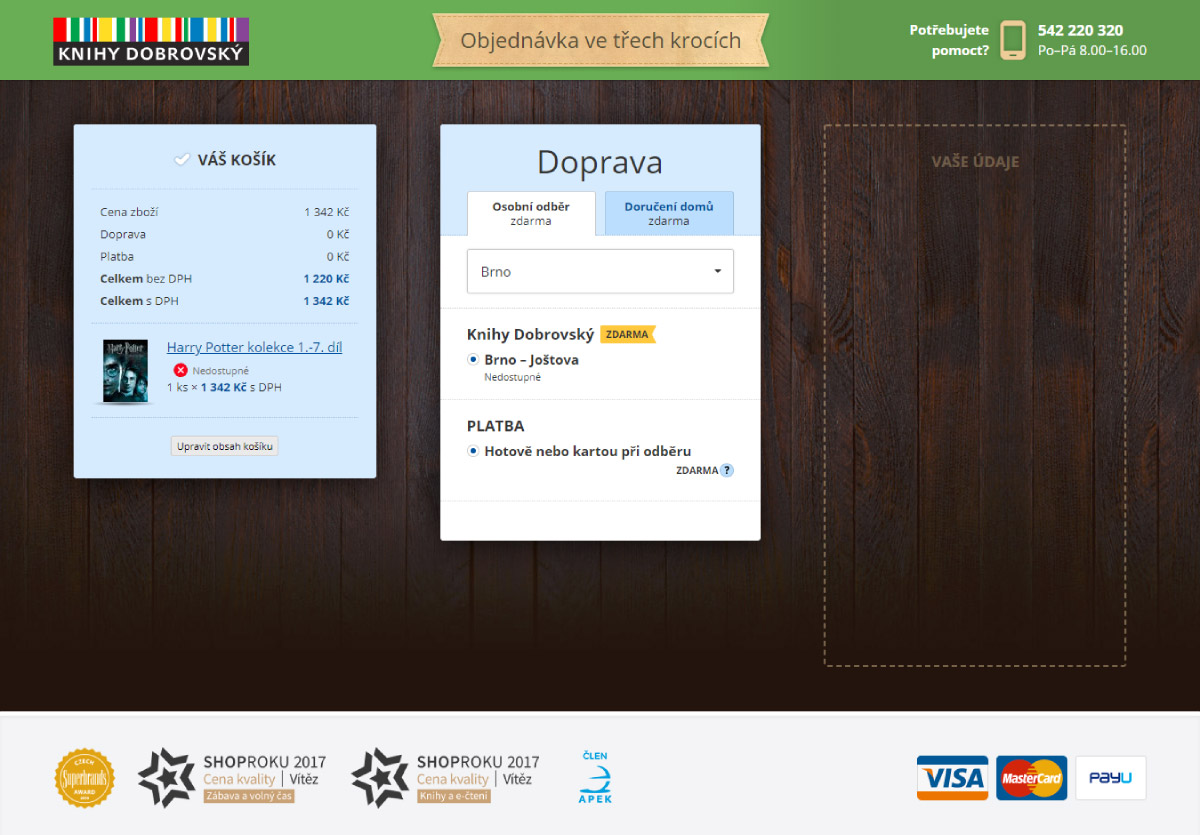
Task: Click the APEK member logo
Action: click(595, 777)
